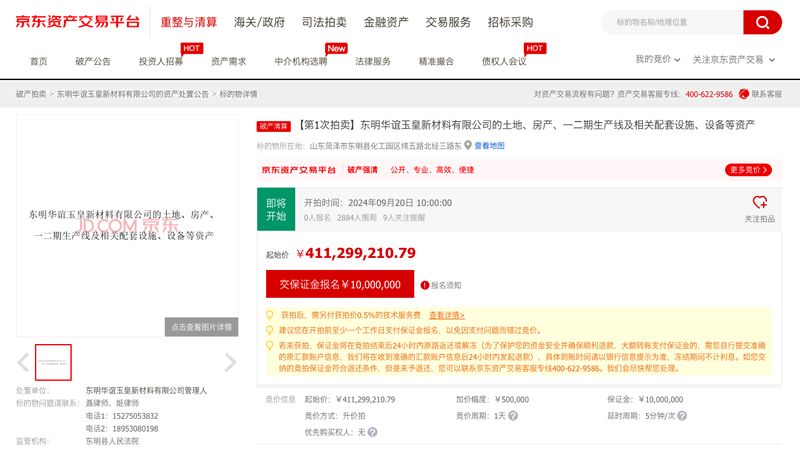
Task: Open the 交易服务 tab
Action: tap(448, 22)
